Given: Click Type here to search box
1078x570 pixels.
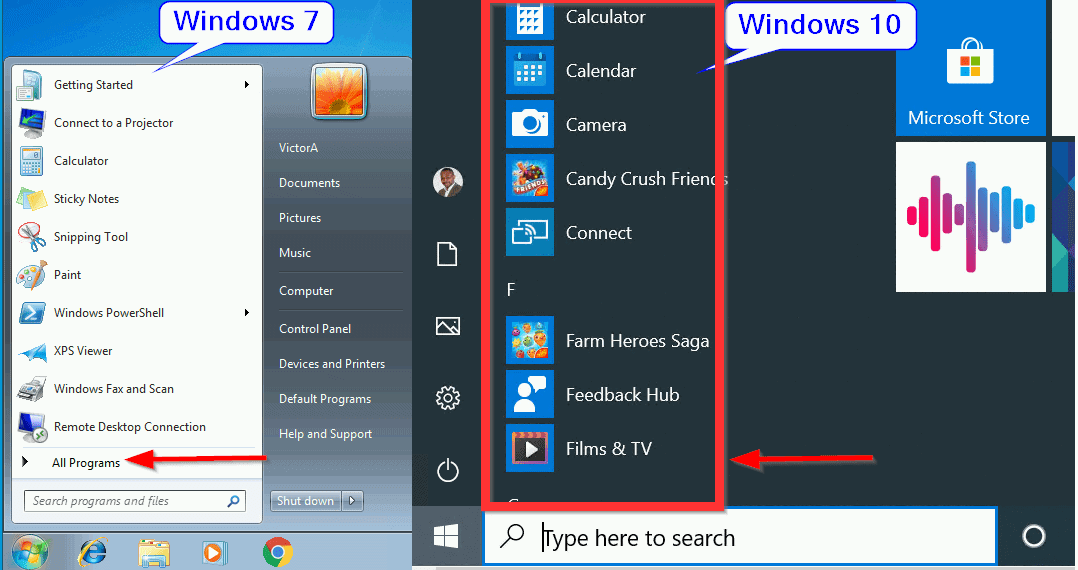Looking at the screenshot, I should (x=740, y=536).
